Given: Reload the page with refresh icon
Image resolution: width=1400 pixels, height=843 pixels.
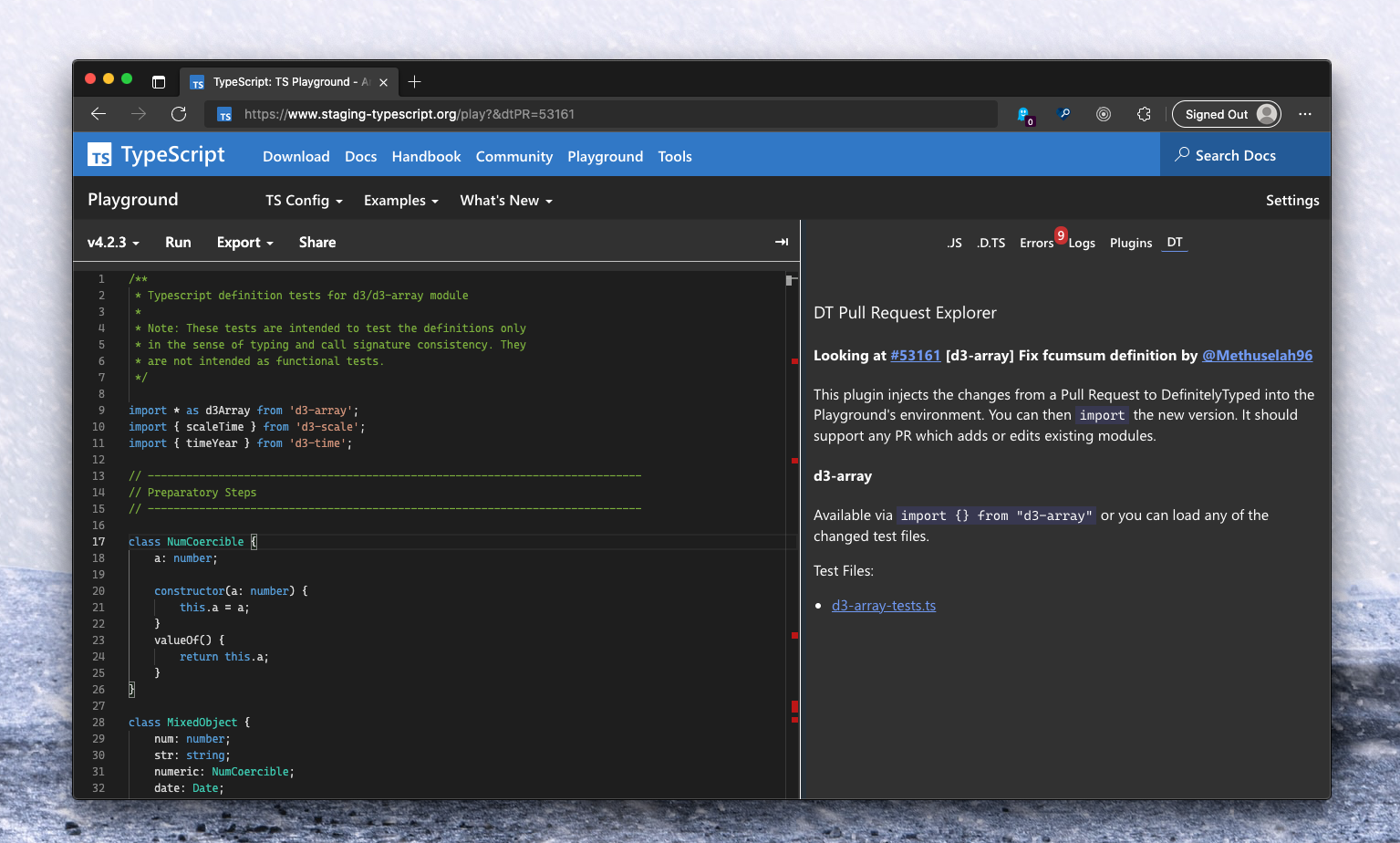Looking at the screenshot, I should 179,114.
